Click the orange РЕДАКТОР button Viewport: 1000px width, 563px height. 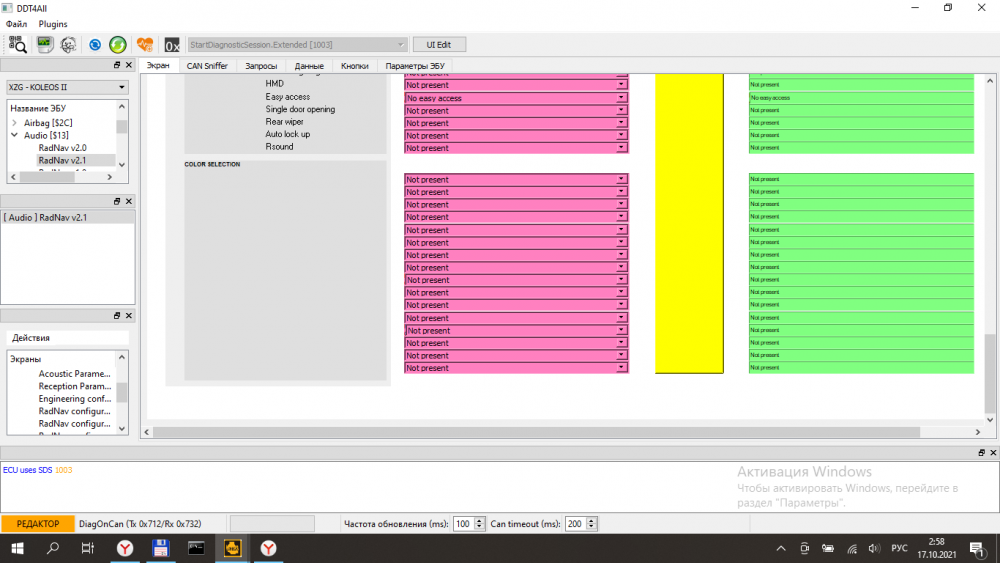pos(38,523)
